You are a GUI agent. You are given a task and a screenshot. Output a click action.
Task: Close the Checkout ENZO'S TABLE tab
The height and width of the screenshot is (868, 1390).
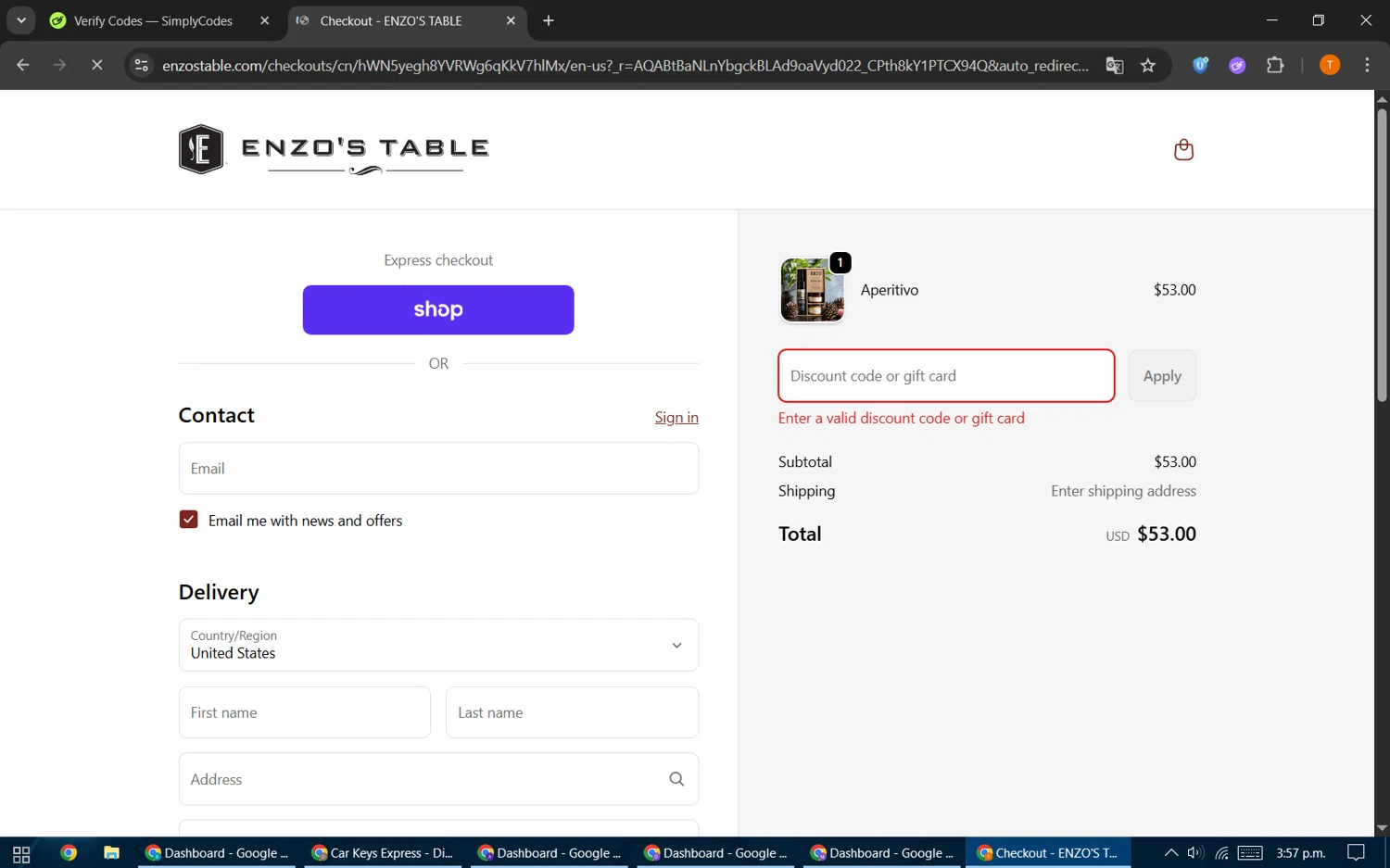click(511, 20)
